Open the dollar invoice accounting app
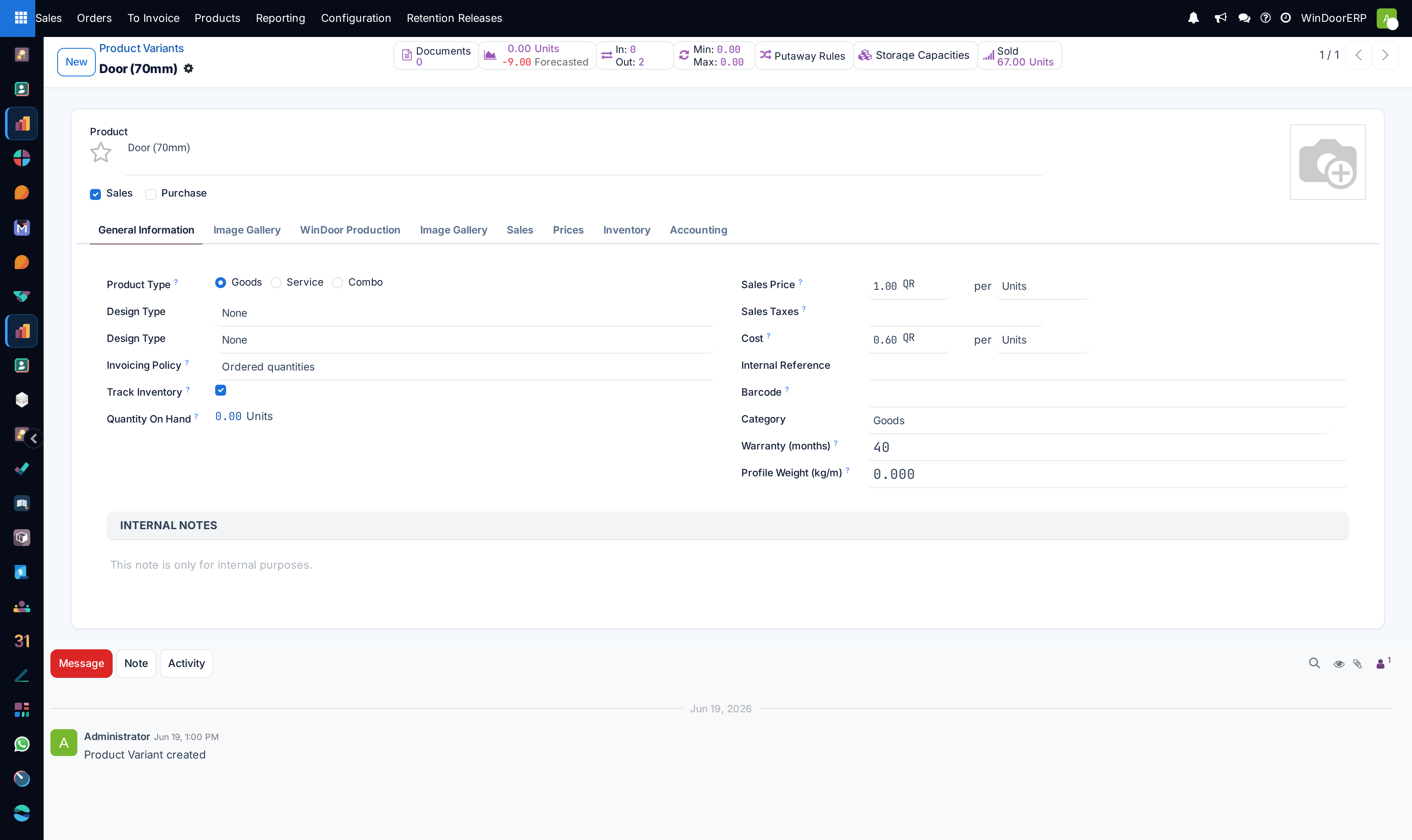Viewport: 1412px width, 840px height. coord(21,572)
